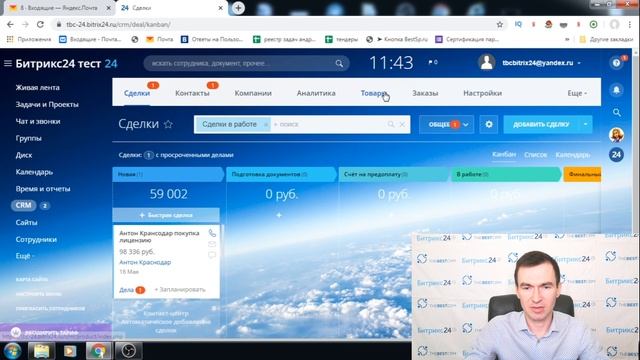640x360 pixels.
Task: Click the Добавить сделку button
Action: (541, 124)
